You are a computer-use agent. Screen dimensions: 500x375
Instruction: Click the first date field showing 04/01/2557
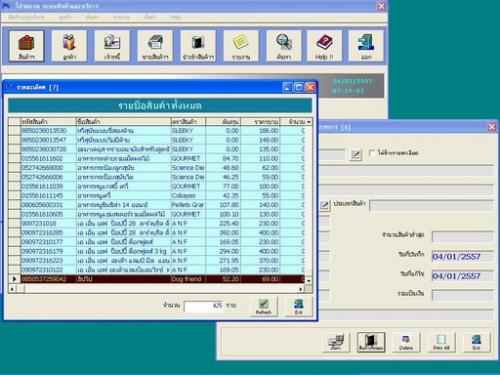(462, 256)
